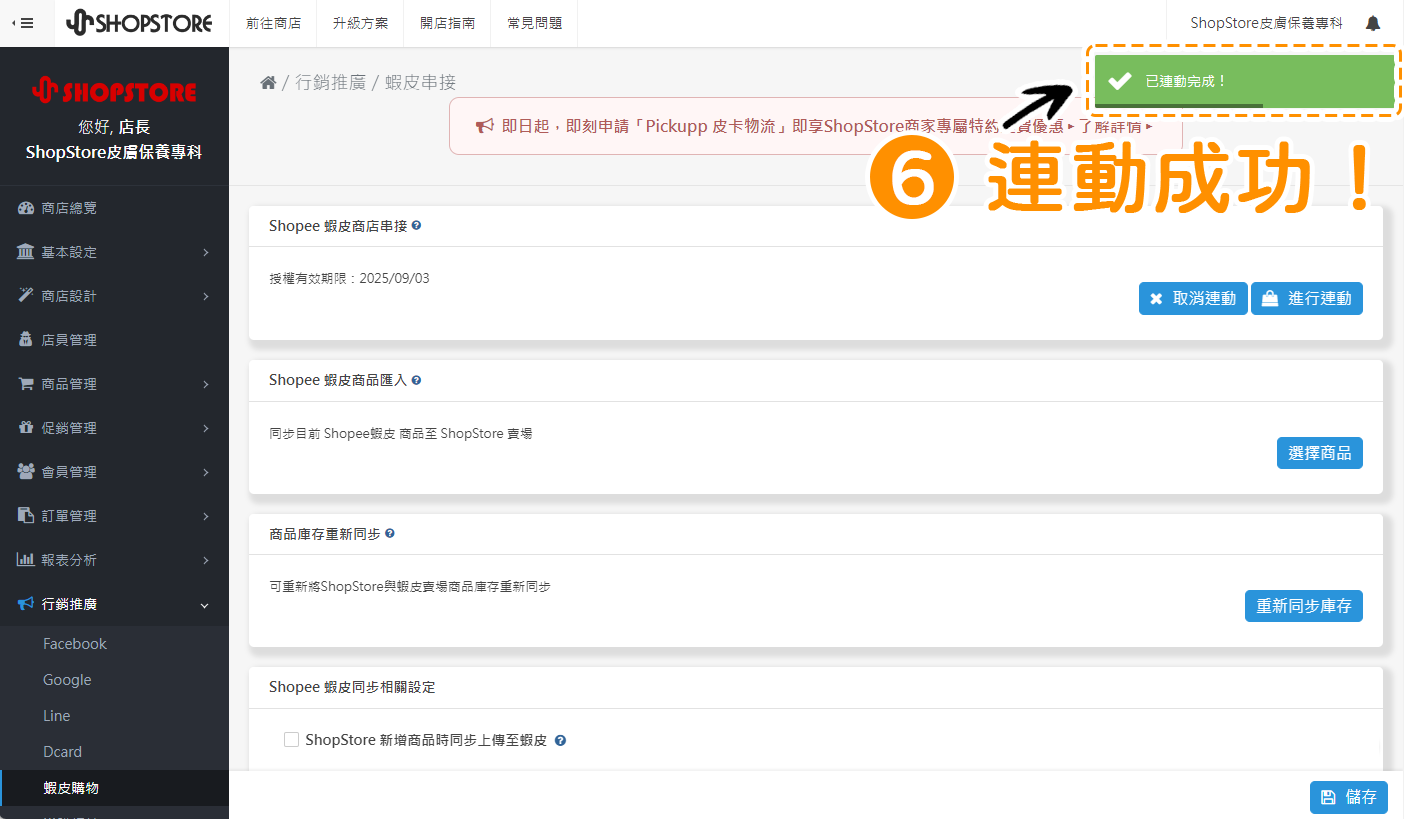Open 店員管理 in sidebar
The height and width of the screenshot is (819, 1404).
point(114,340)
